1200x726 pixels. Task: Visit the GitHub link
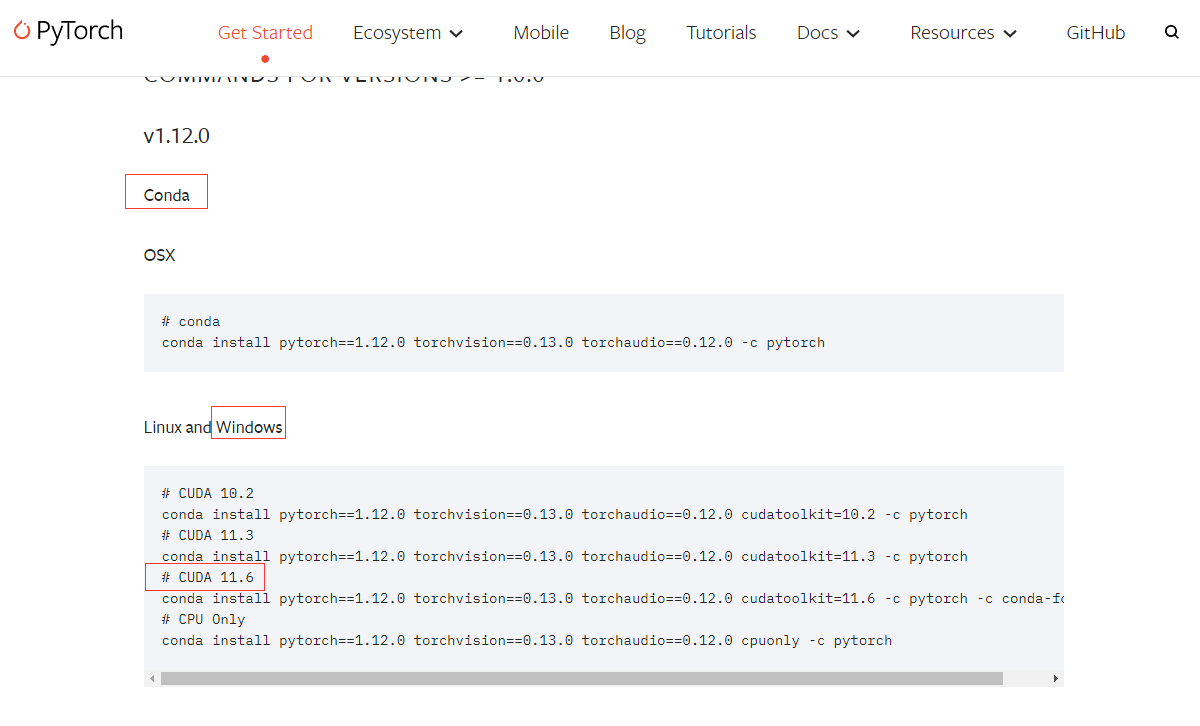click(x=1095, y=32)
